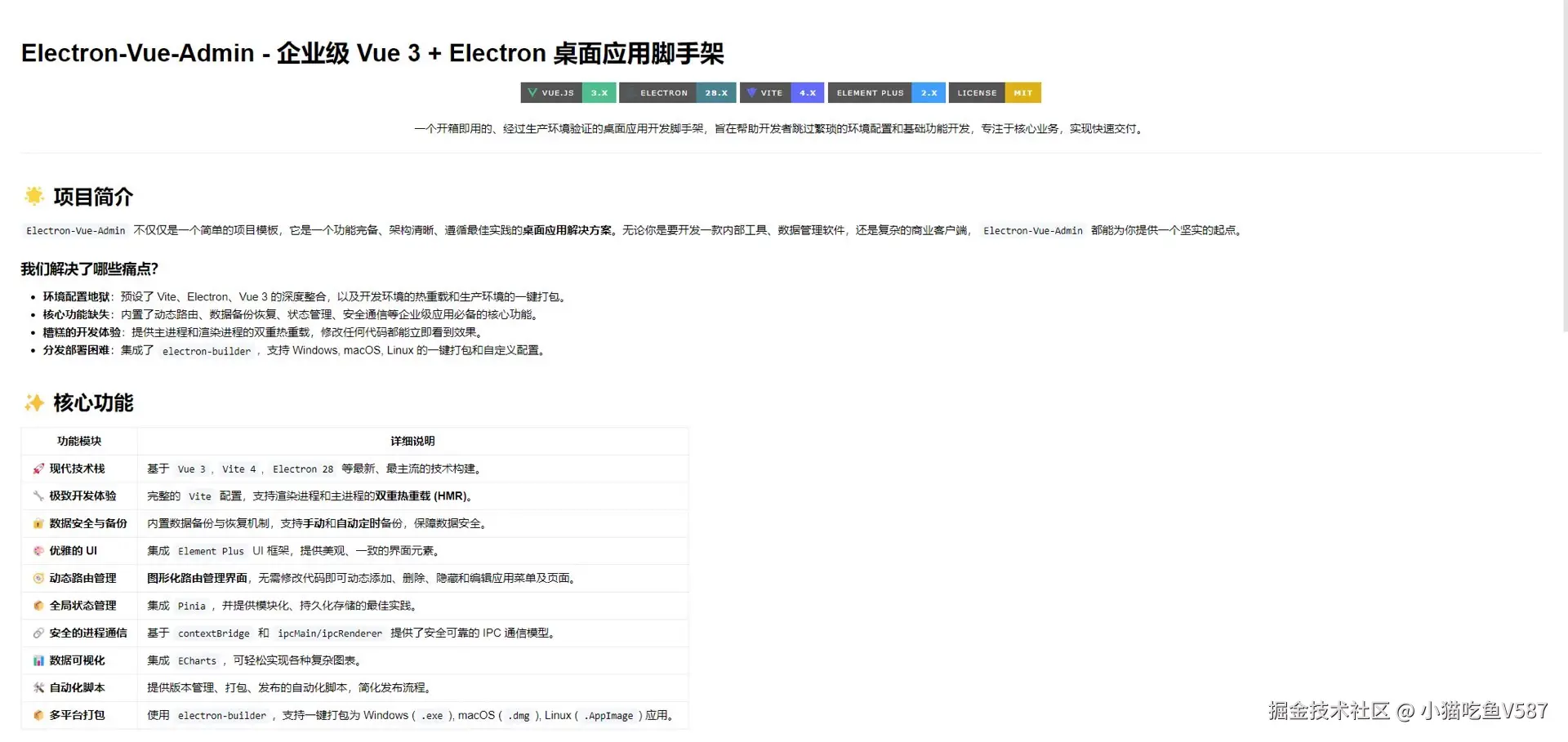Click the sun emoji beside 项目简介

click(34, 196)
